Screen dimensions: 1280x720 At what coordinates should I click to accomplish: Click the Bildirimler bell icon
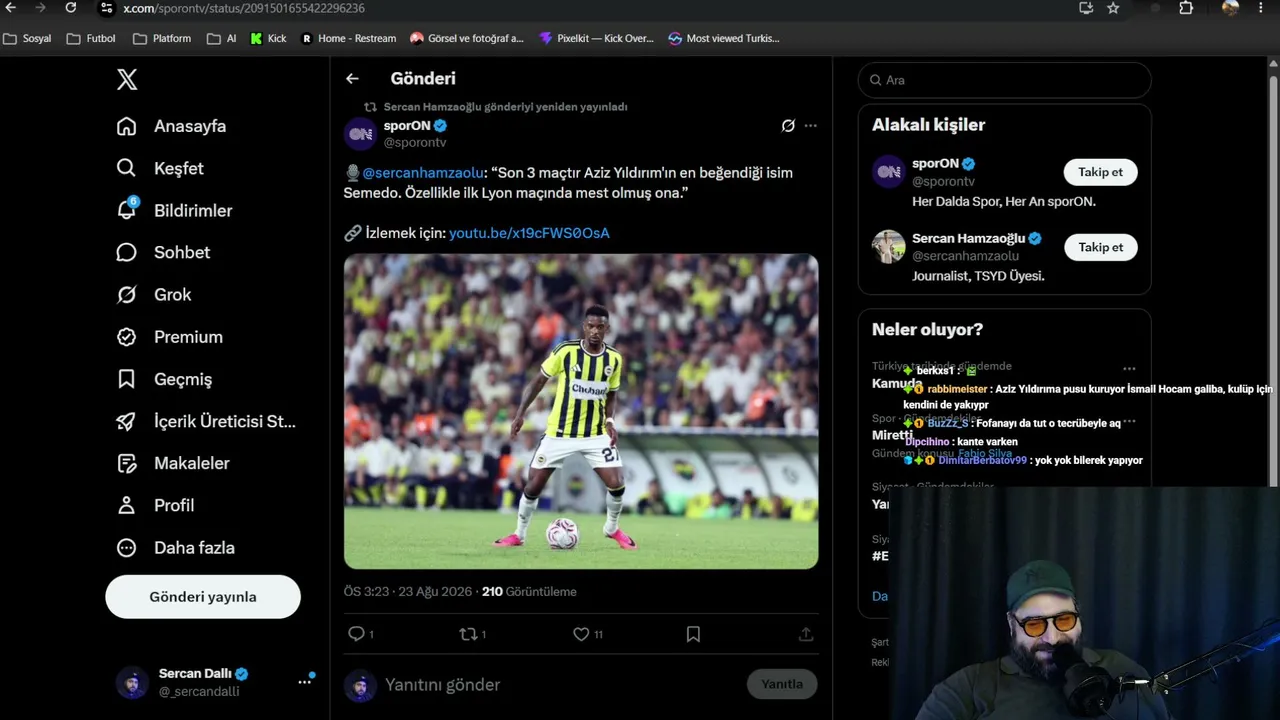[x=127, y=210]
